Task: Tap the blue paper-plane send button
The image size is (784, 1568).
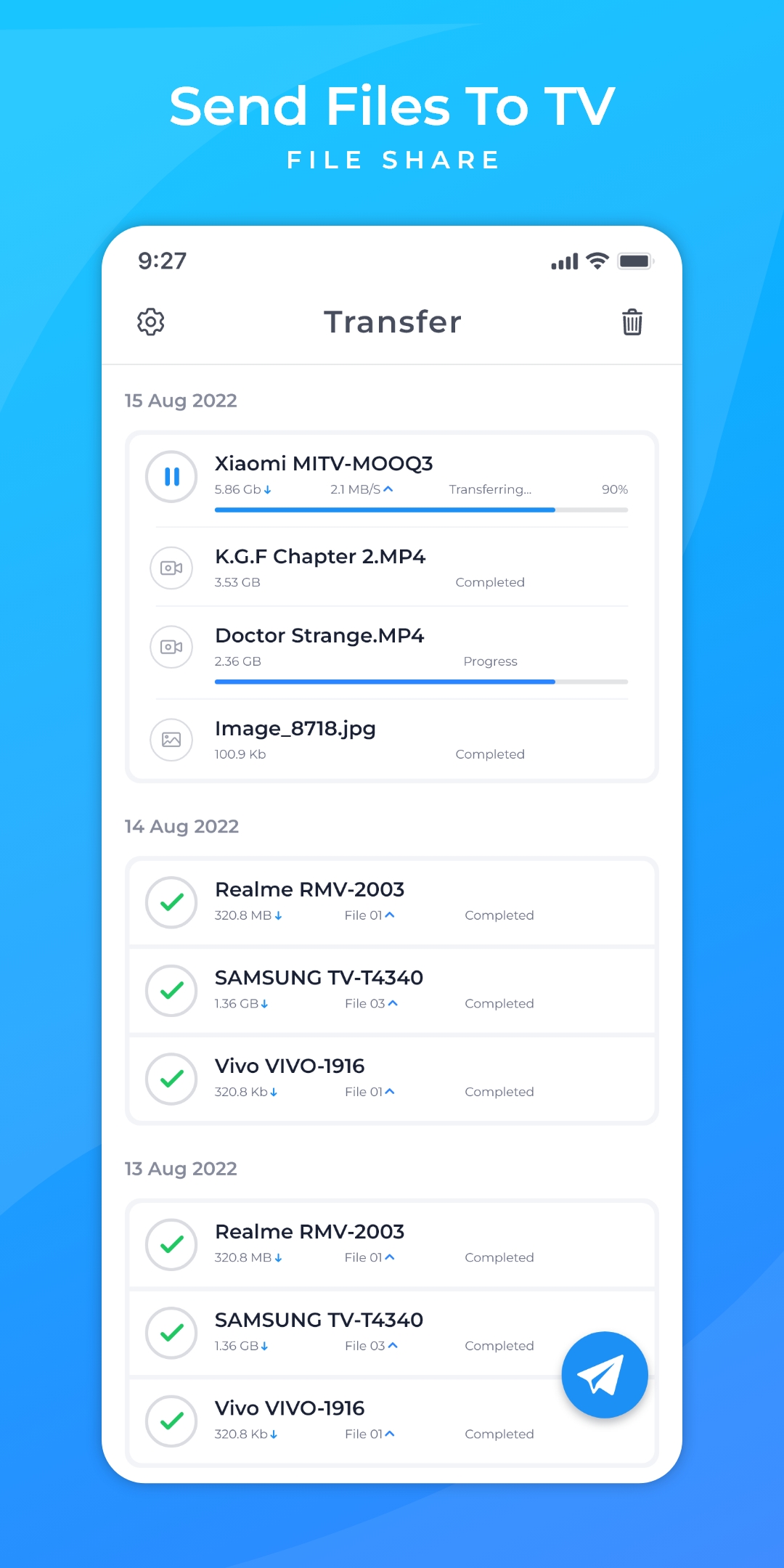Action: [605, 1375]
